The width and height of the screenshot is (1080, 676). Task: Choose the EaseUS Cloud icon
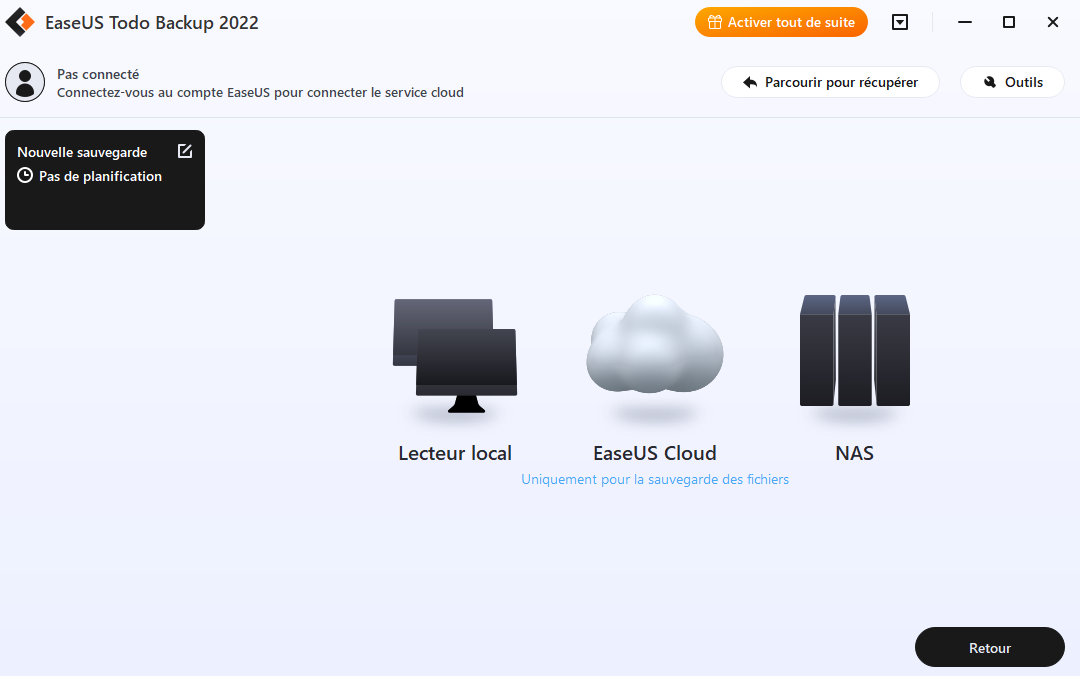click(654, 345)
